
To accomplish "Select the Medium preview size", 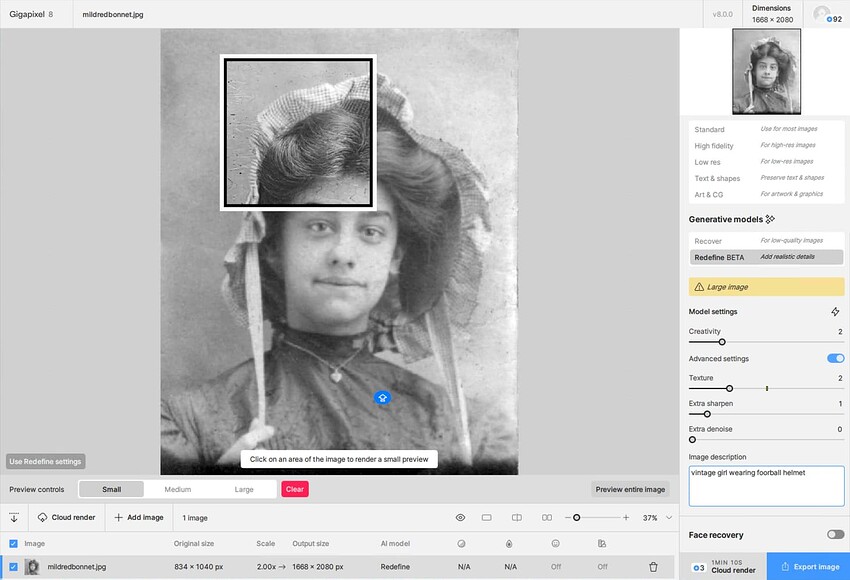I will coord(178,489).
